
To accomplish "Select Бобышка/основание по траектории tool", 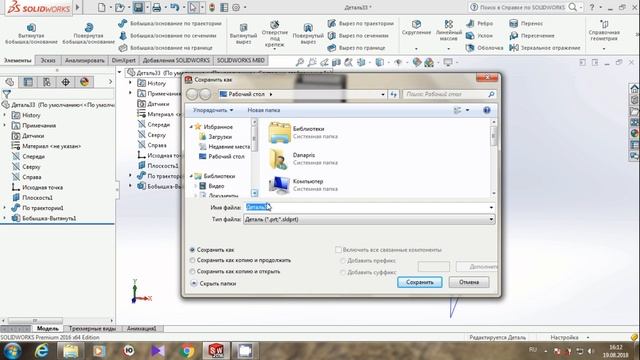I will (x=170, y=24).
